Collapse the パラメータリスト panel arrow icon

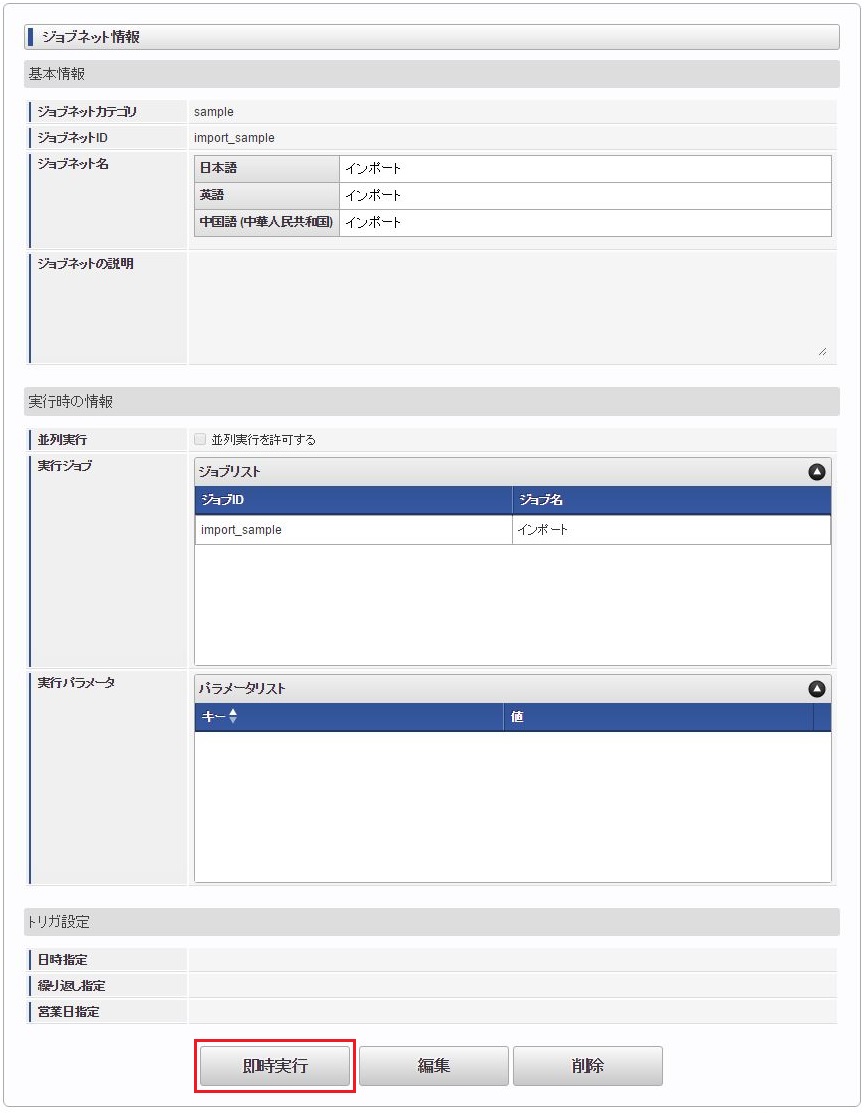click(x=817, y=689)
